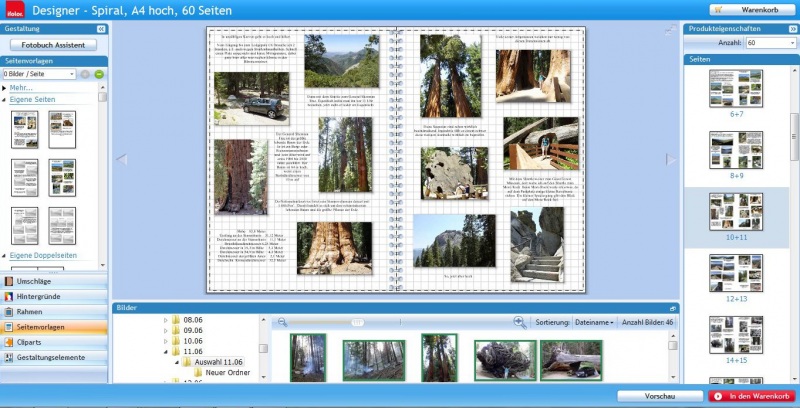Click the green minus icon in Seitenvorlagen
This screenshot has height=408, width=800.
coord(99,74)
